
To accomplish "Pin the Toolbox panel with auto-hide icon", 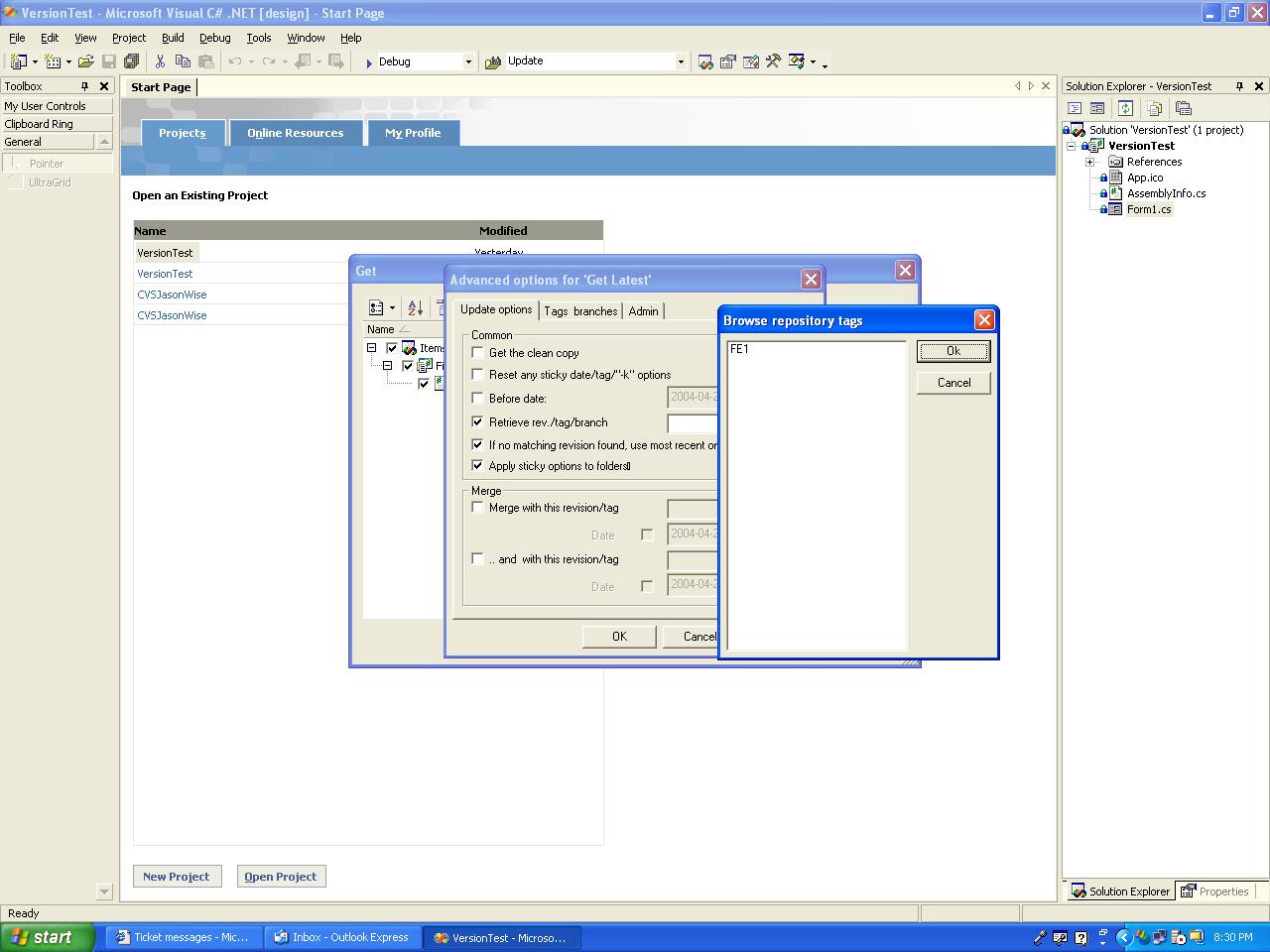I will [x=84, y=86].
